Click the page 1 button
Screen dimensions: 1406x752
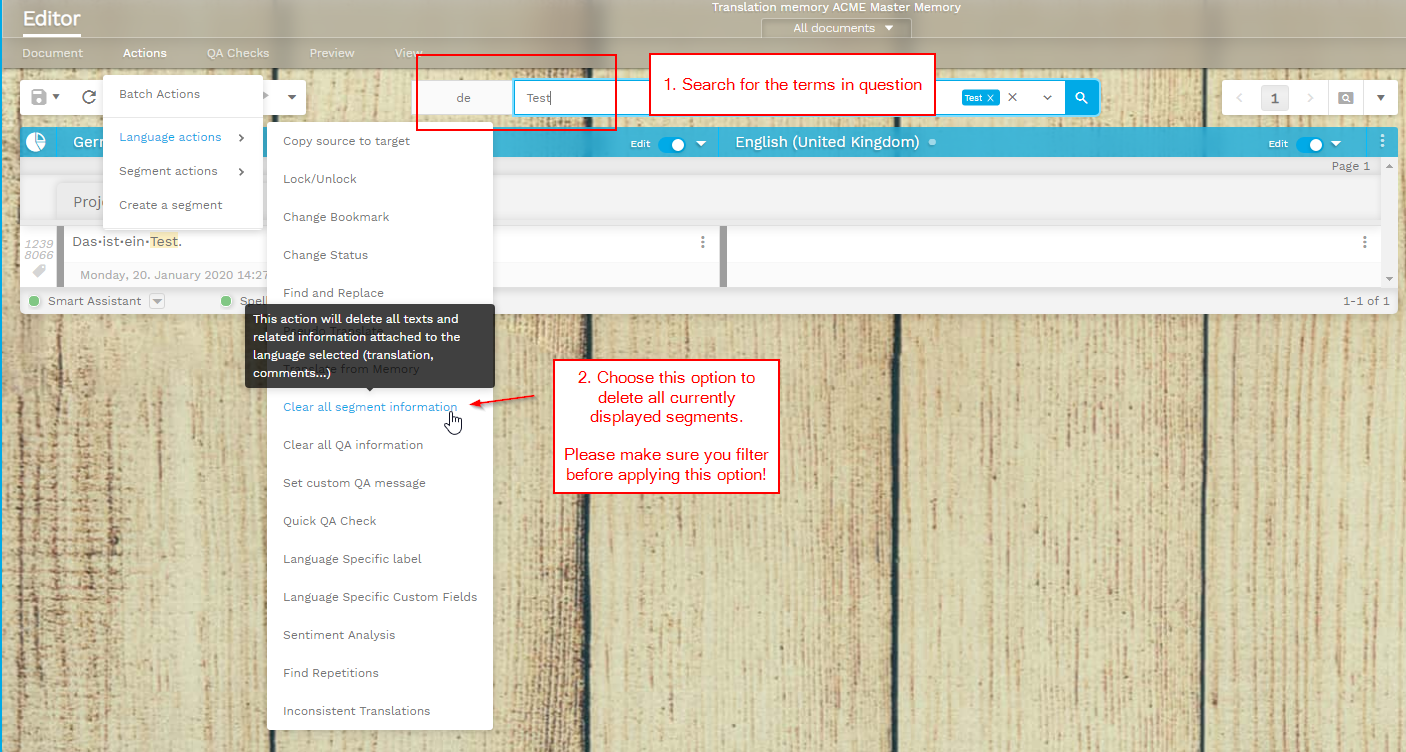click(x=1275, y=98)
